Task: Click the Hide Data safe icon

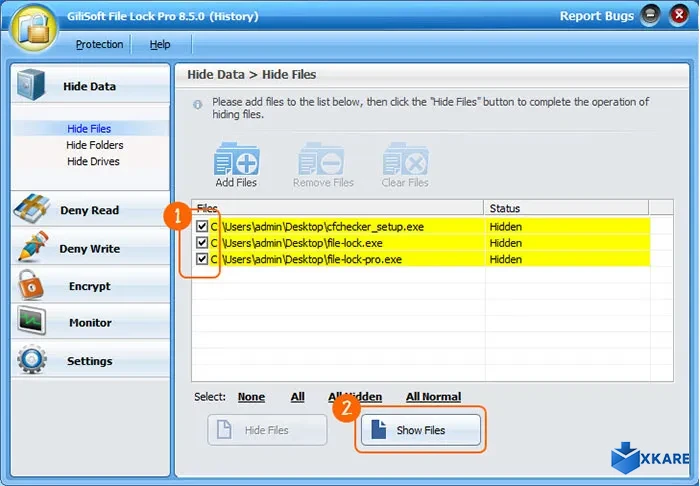Action: [31, 85]
